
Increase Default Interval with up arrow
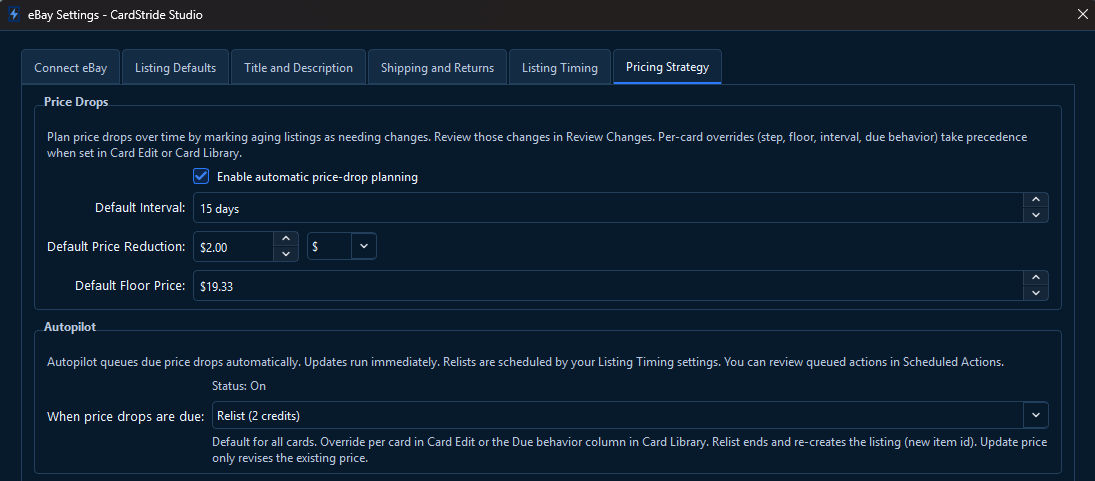coord(1036,201)
